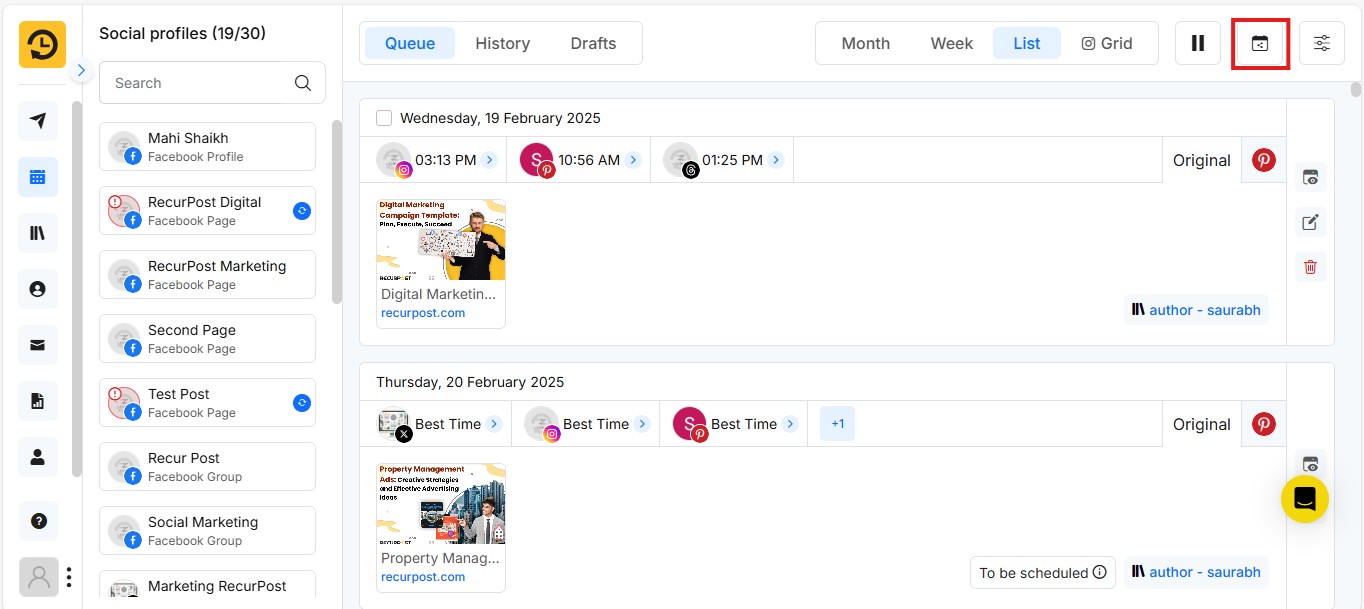Pause the posting queue
This screenshot has height=609, width=1364.
pos(1197,43)
